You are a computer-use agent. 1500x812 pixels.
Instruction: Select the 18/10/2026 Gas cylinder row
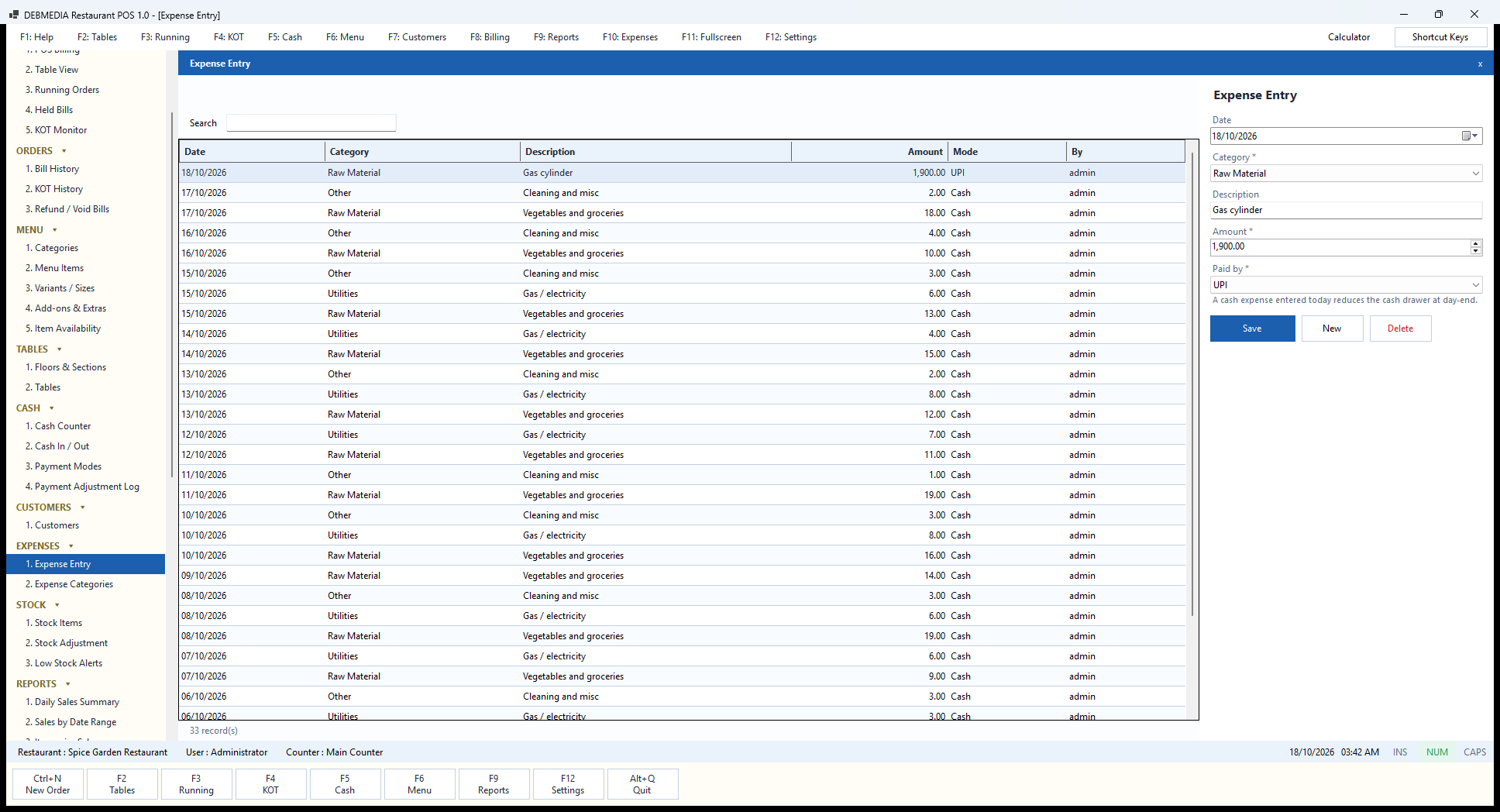[682, 173]
